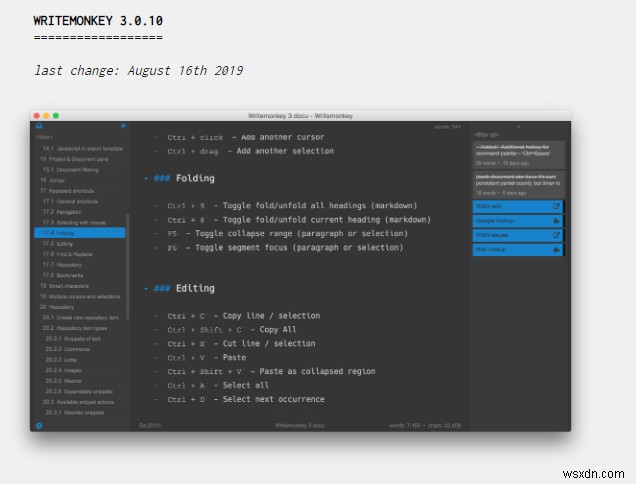Screen dimensions: 636x484
Task: Click the small chevron atop the right panel
Action: tap(518, 127)
